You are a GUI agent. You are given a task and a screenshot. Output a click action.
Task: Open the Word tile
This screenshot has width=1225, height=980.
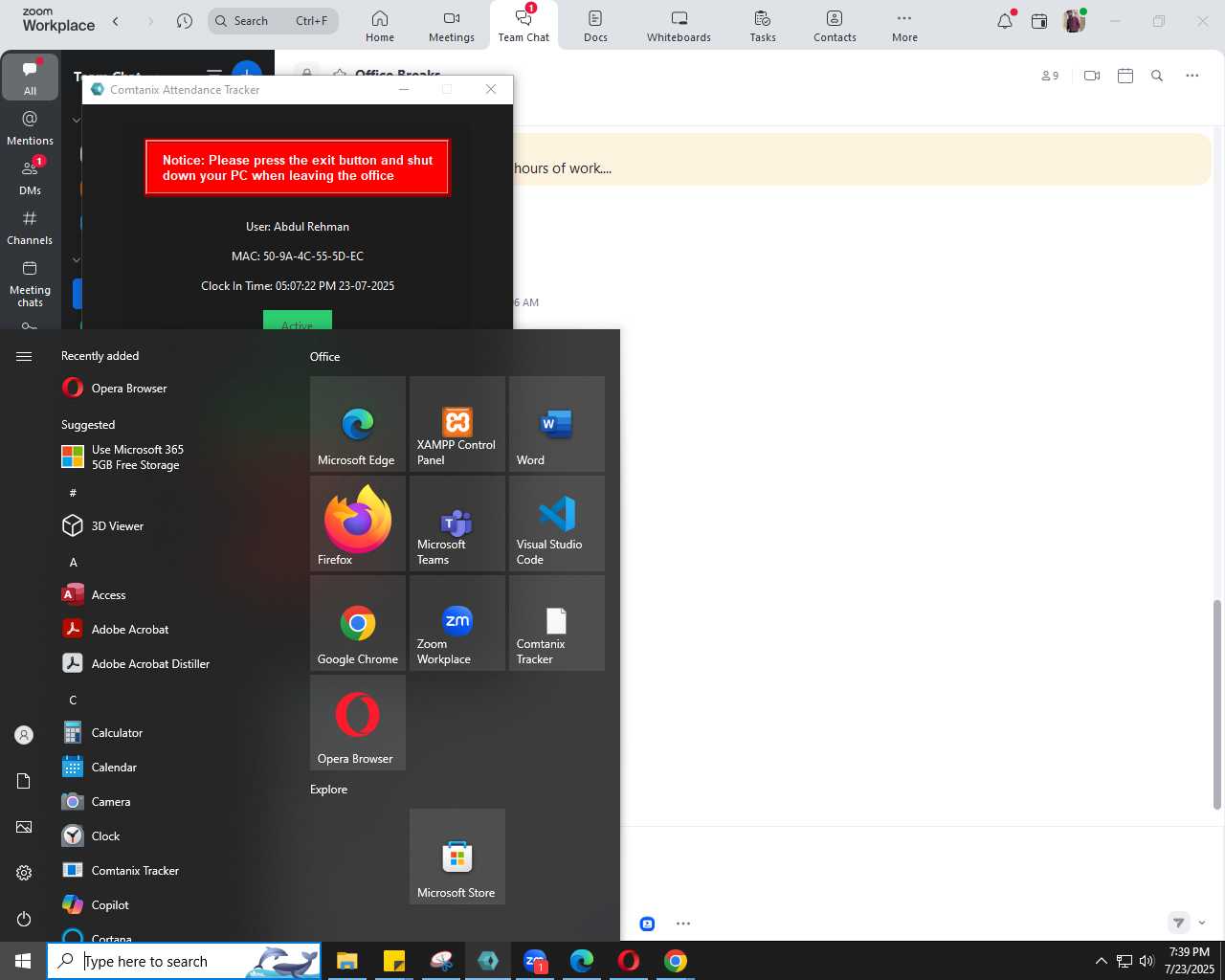557,424
